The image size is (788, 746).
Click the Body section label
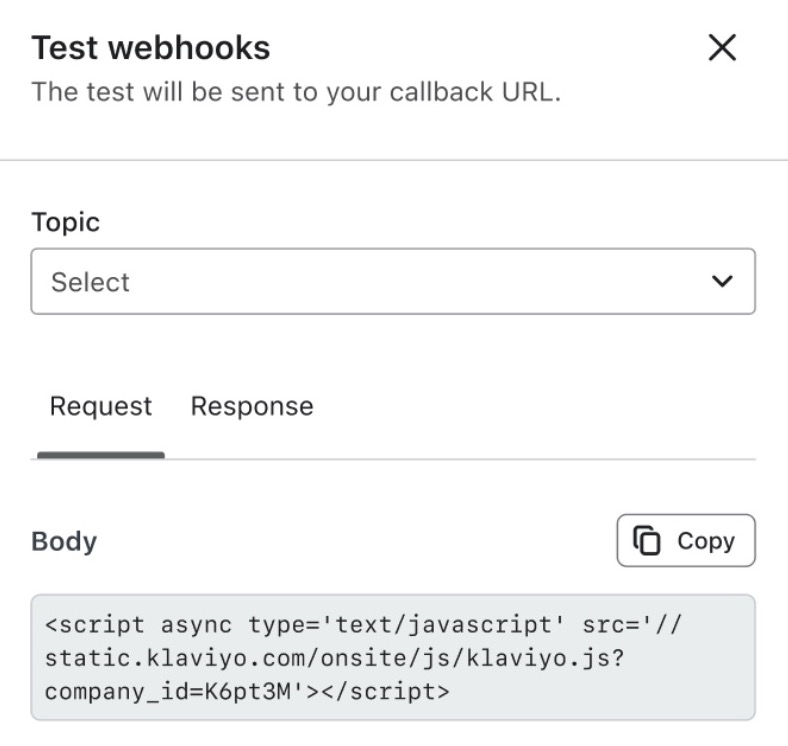coord(64,541)
